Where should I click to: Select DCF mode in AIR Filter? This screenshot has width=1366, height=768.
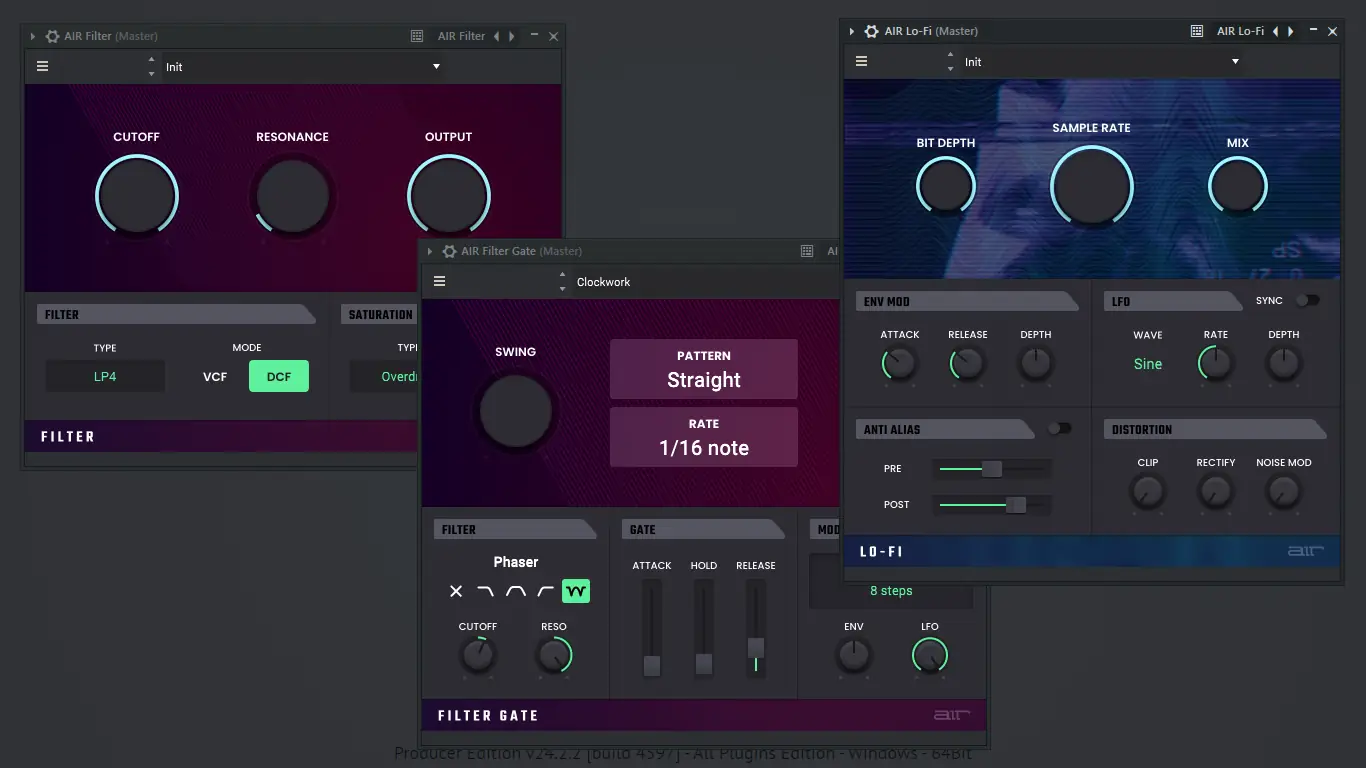pyautogui.click(x=278, y=376)
